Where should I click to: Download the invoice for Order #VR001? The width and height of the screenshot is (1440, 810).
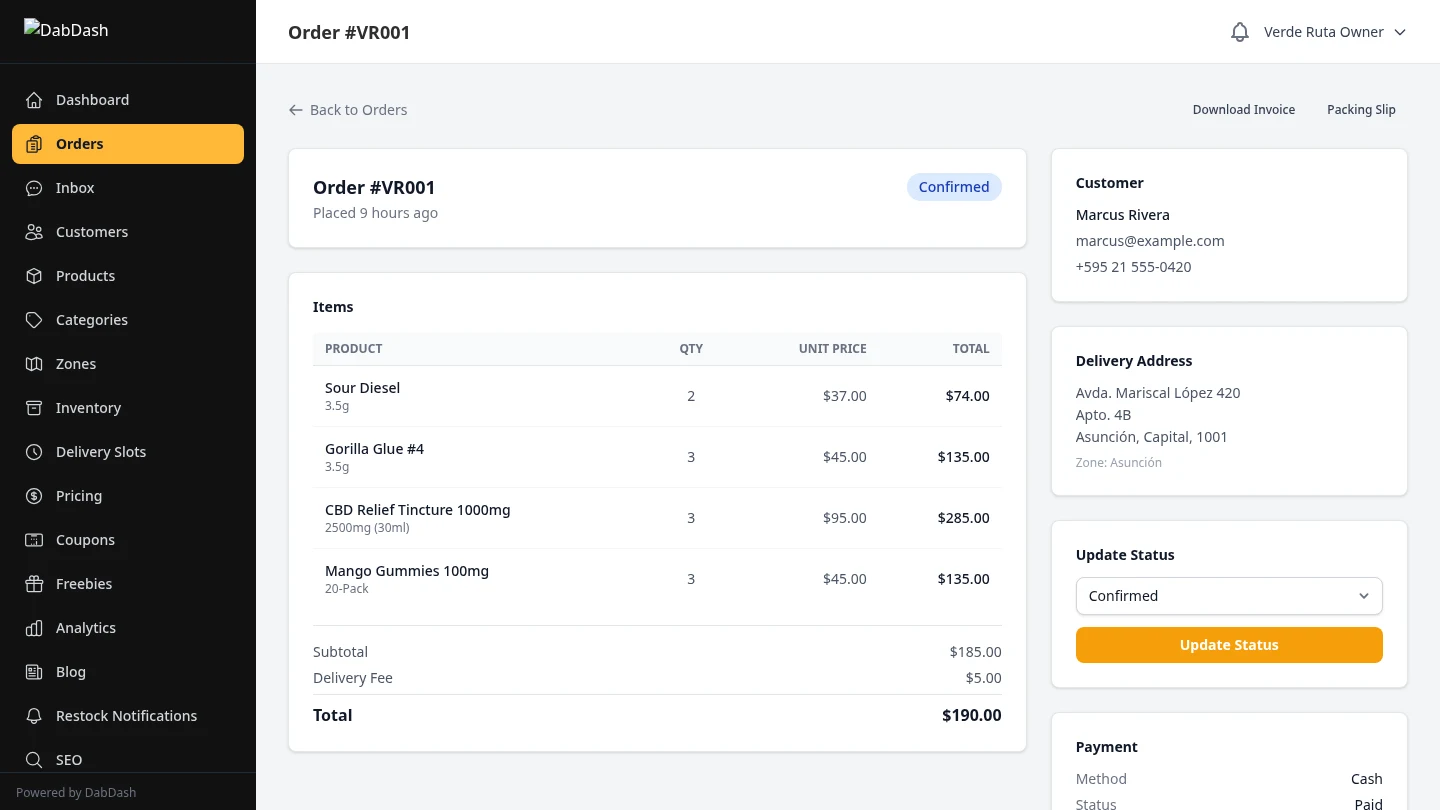point(1243,110)
